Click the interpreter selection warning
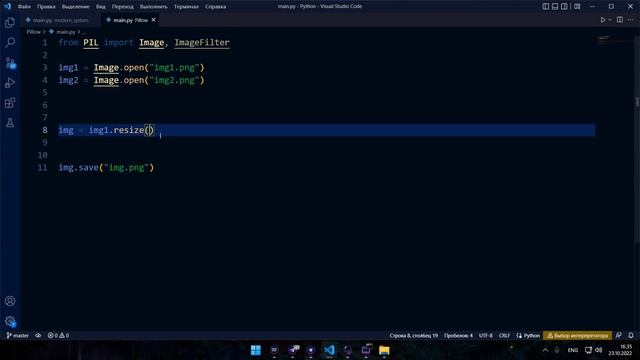The width and height of the screenshot is (640, 360). 577,336
